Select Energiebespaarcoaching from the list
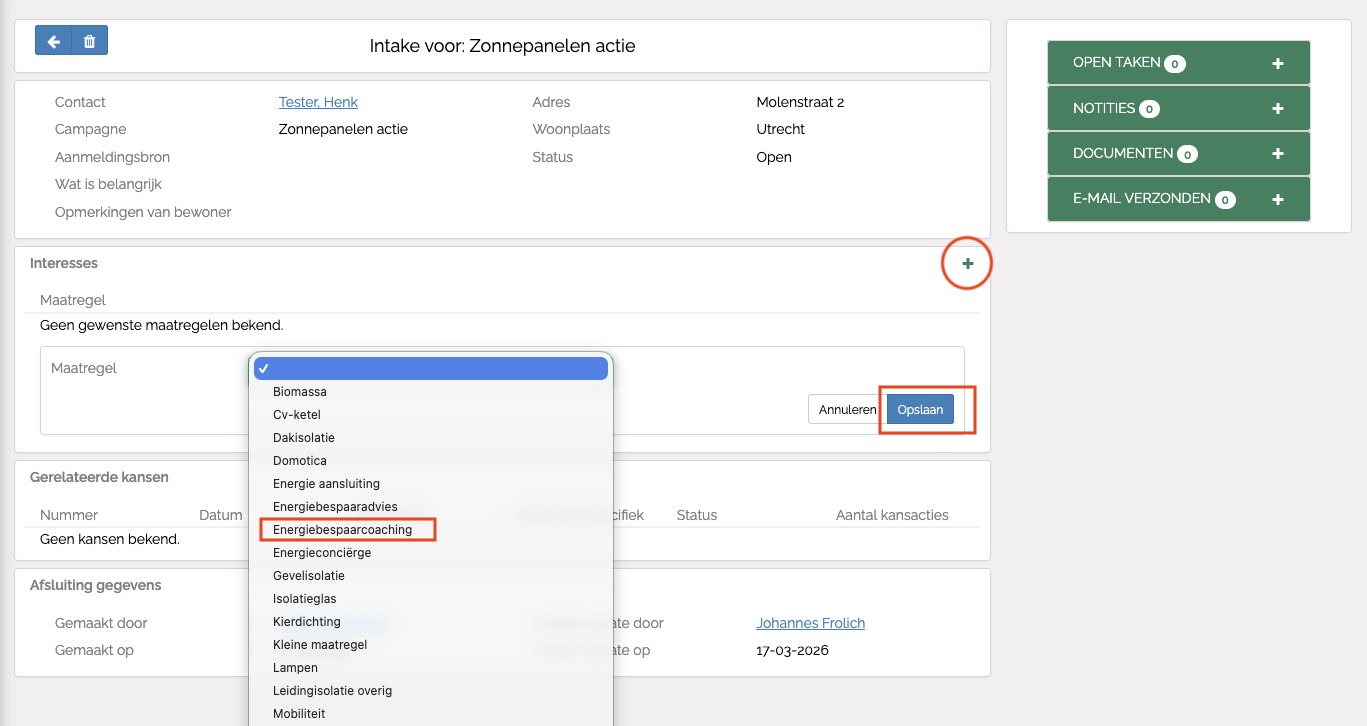Image resolution: width=1367 pixels, height=726 pixels. [342, 530]
